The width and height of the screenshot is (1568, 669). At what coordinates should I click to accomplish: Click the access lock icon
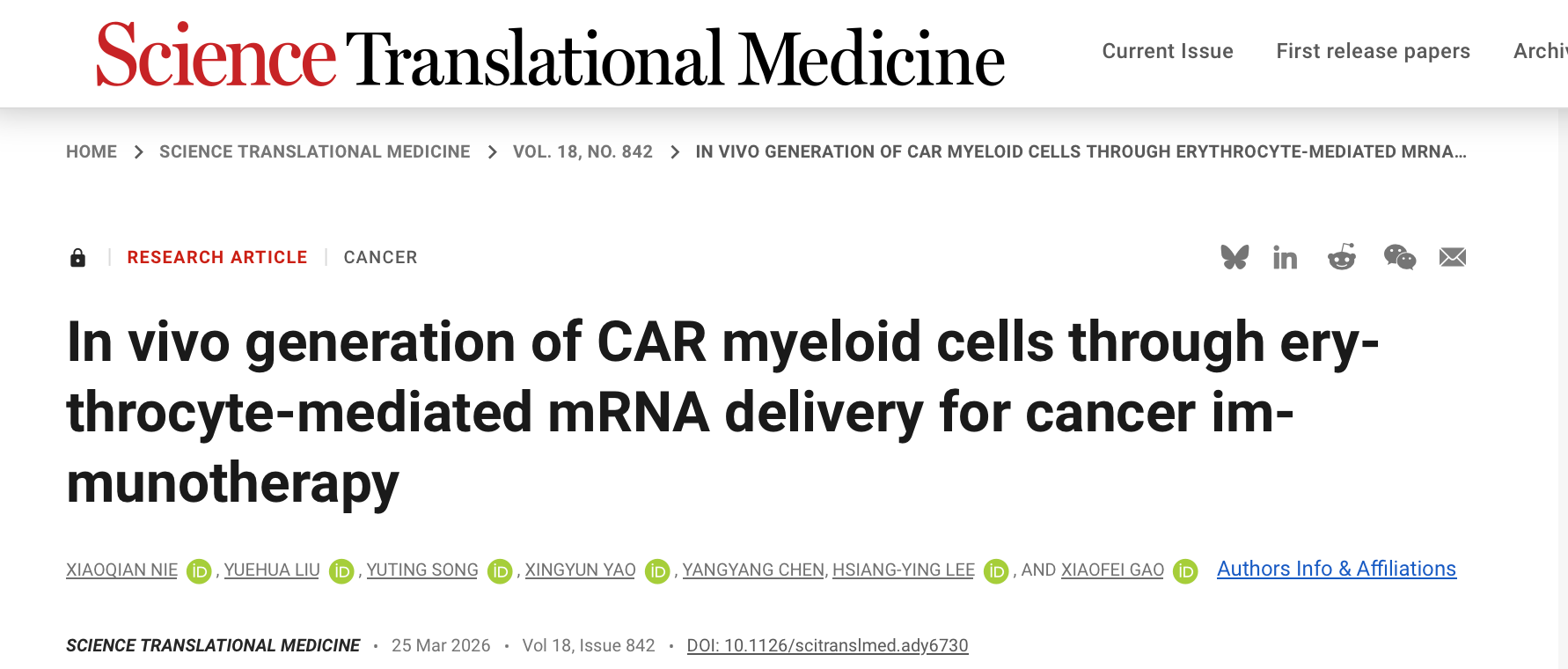pyautogui.click(x=78, y=257)
